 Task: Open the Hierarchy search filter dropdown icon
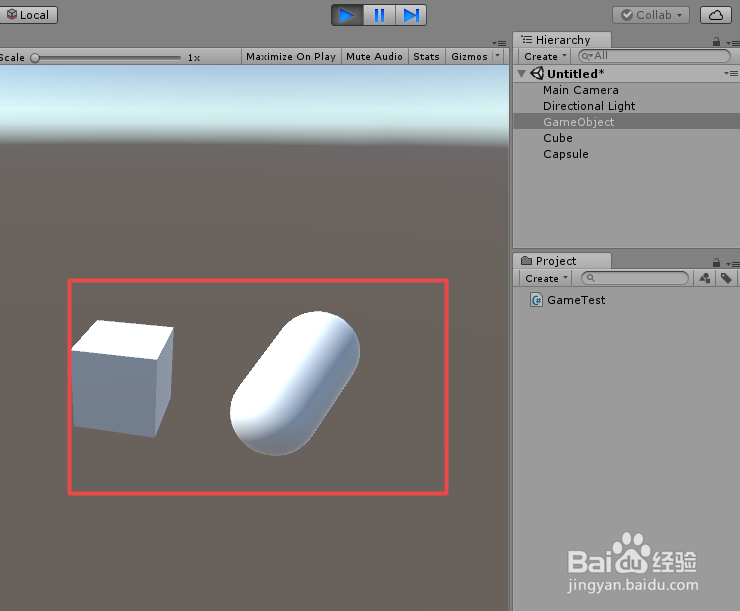[x=587, y=56]
